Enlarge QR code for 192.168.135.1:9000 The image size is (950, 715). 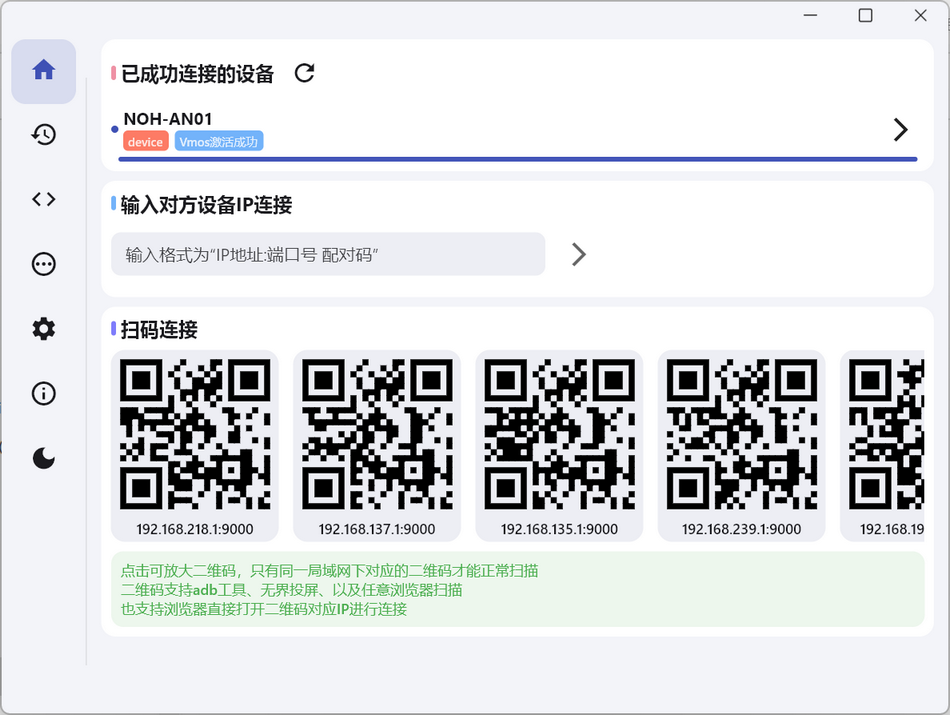click(x=559, y=435)
